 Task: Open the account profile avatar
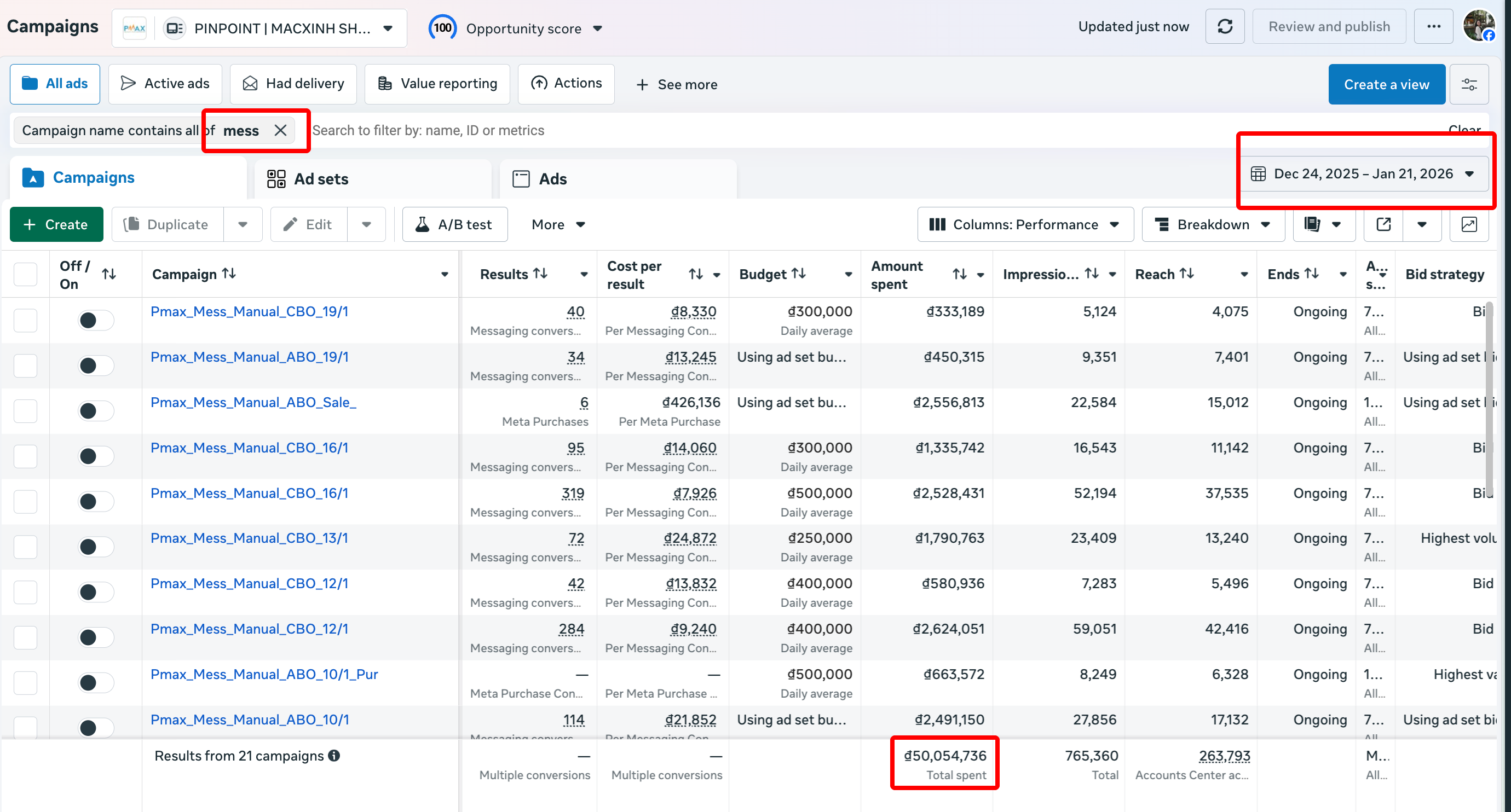[1479, 26]
